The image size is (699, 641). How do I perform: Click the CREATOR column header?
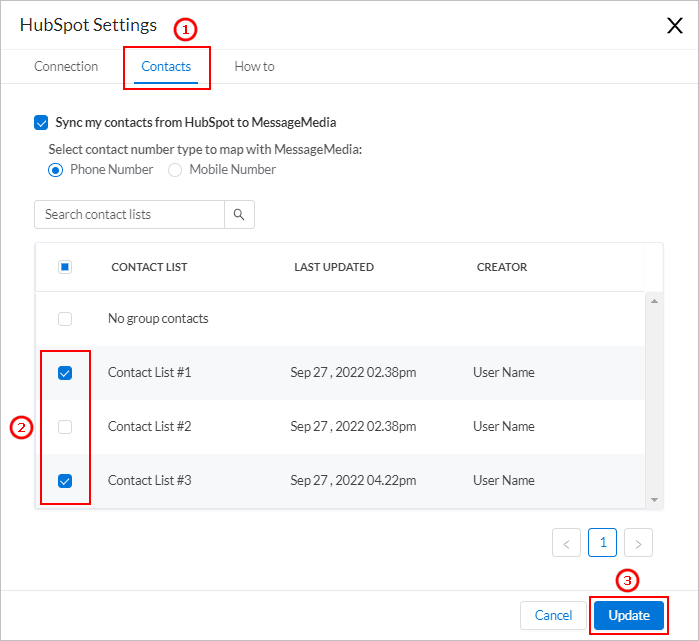[502, 267]
